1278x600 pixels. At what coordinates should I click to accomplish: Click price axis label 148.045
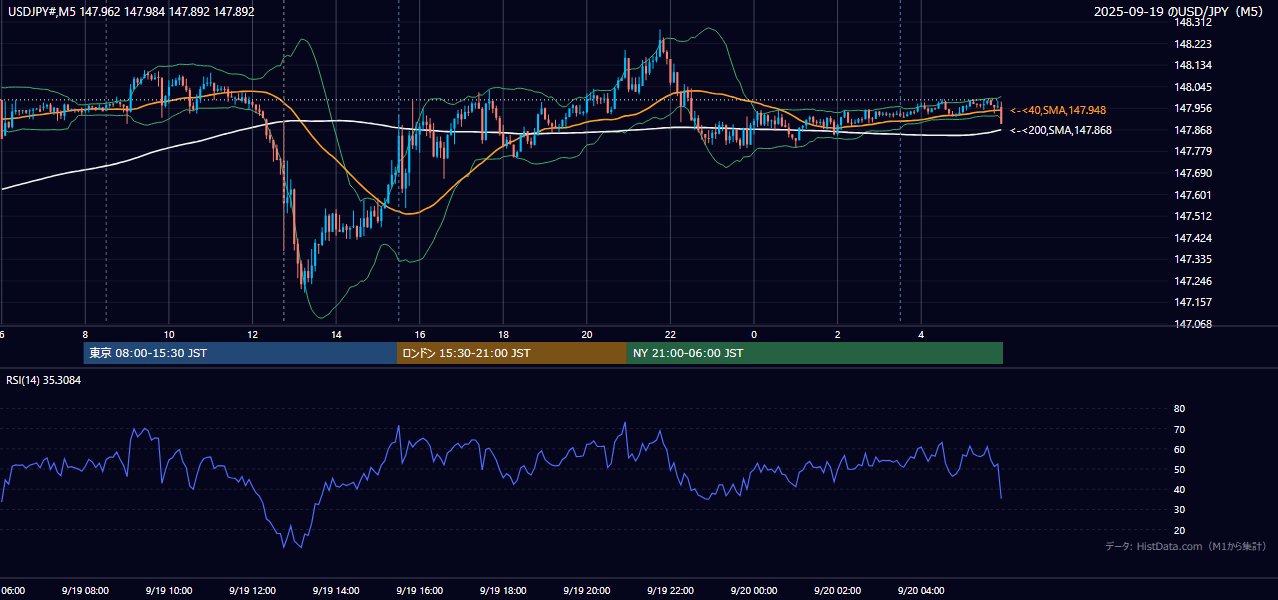tap(1192, 87)
